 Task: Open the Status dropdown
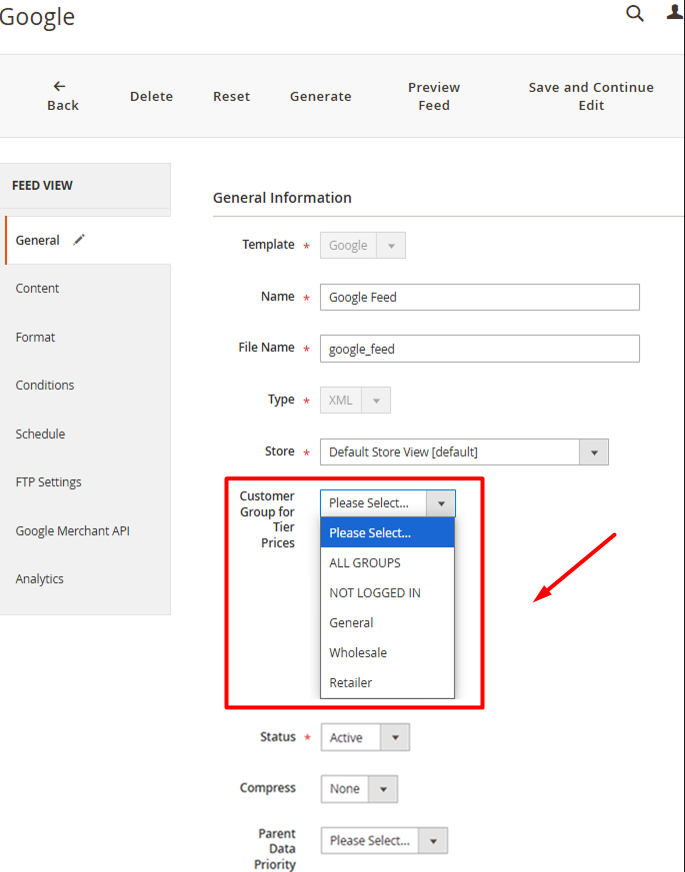365,737
